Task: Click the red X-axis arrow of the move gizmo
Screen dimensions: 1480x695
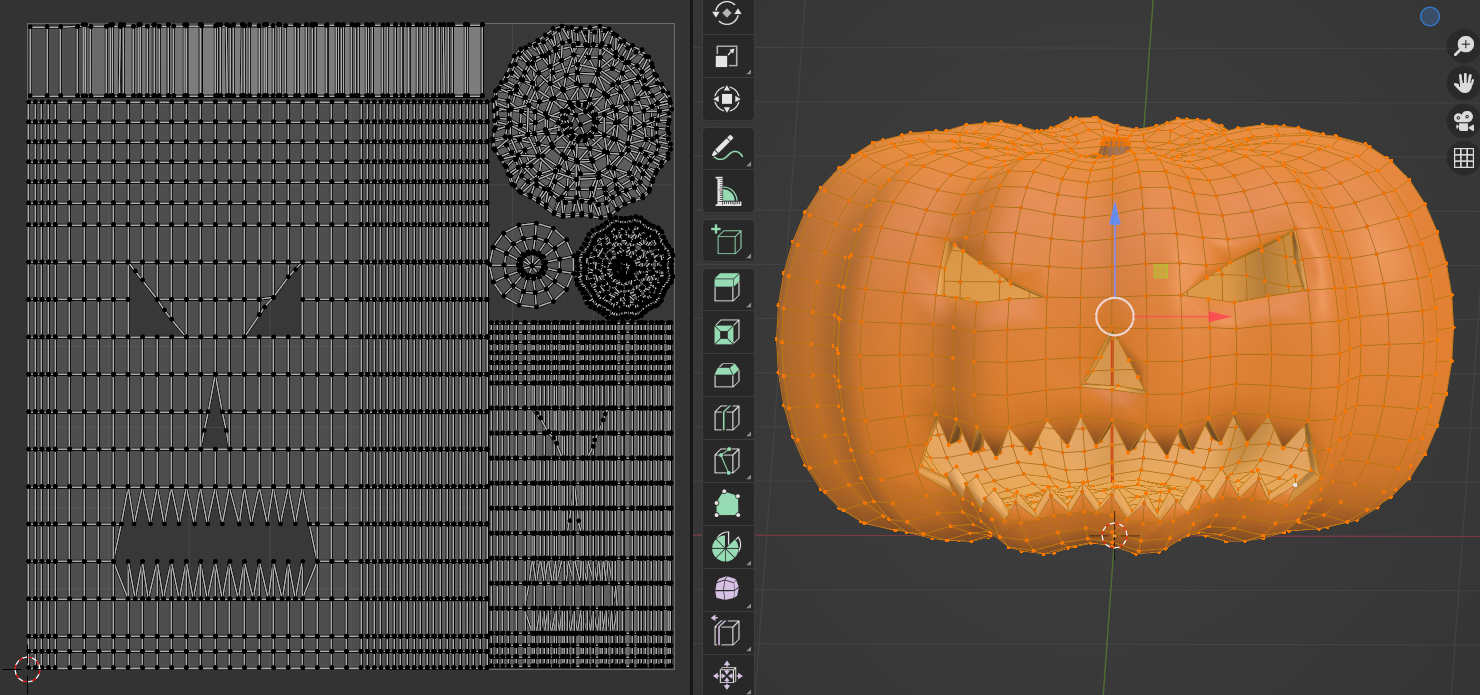Action: (x=1219, y=317)
